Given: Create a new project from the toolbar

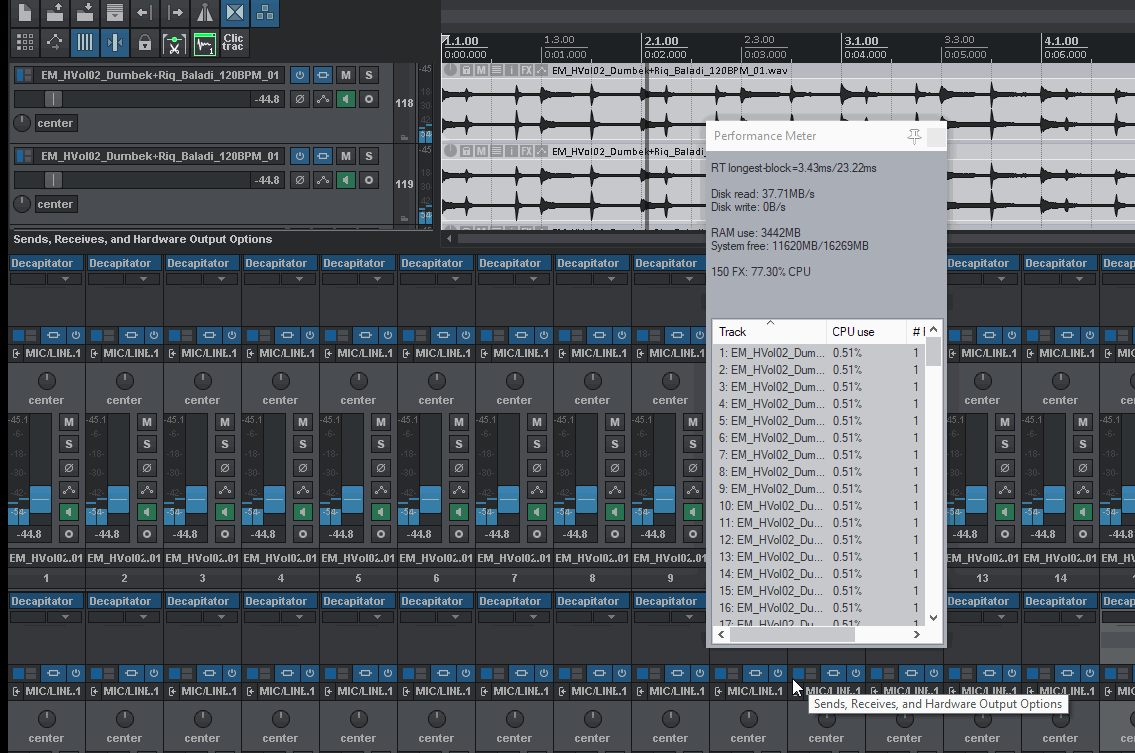Looking at the screenshot, I should pyautogui.click(x=25, y=12).
